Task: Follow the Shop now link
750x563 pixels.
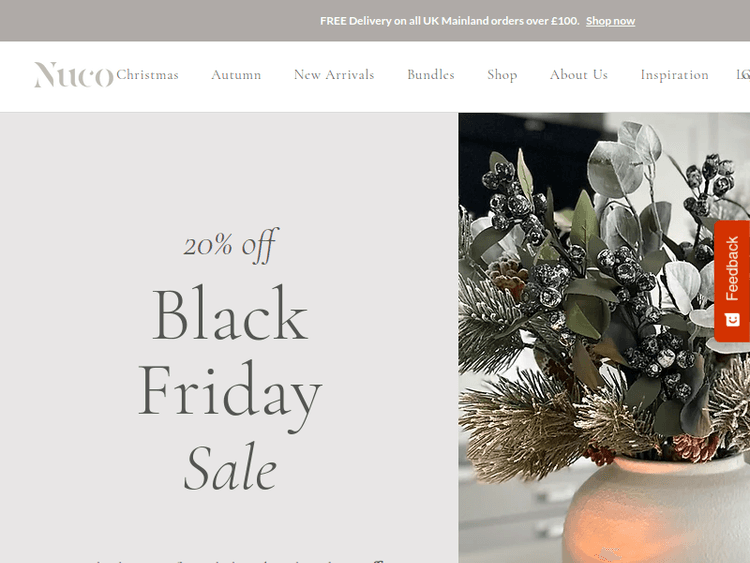Action: coord(610,21)
